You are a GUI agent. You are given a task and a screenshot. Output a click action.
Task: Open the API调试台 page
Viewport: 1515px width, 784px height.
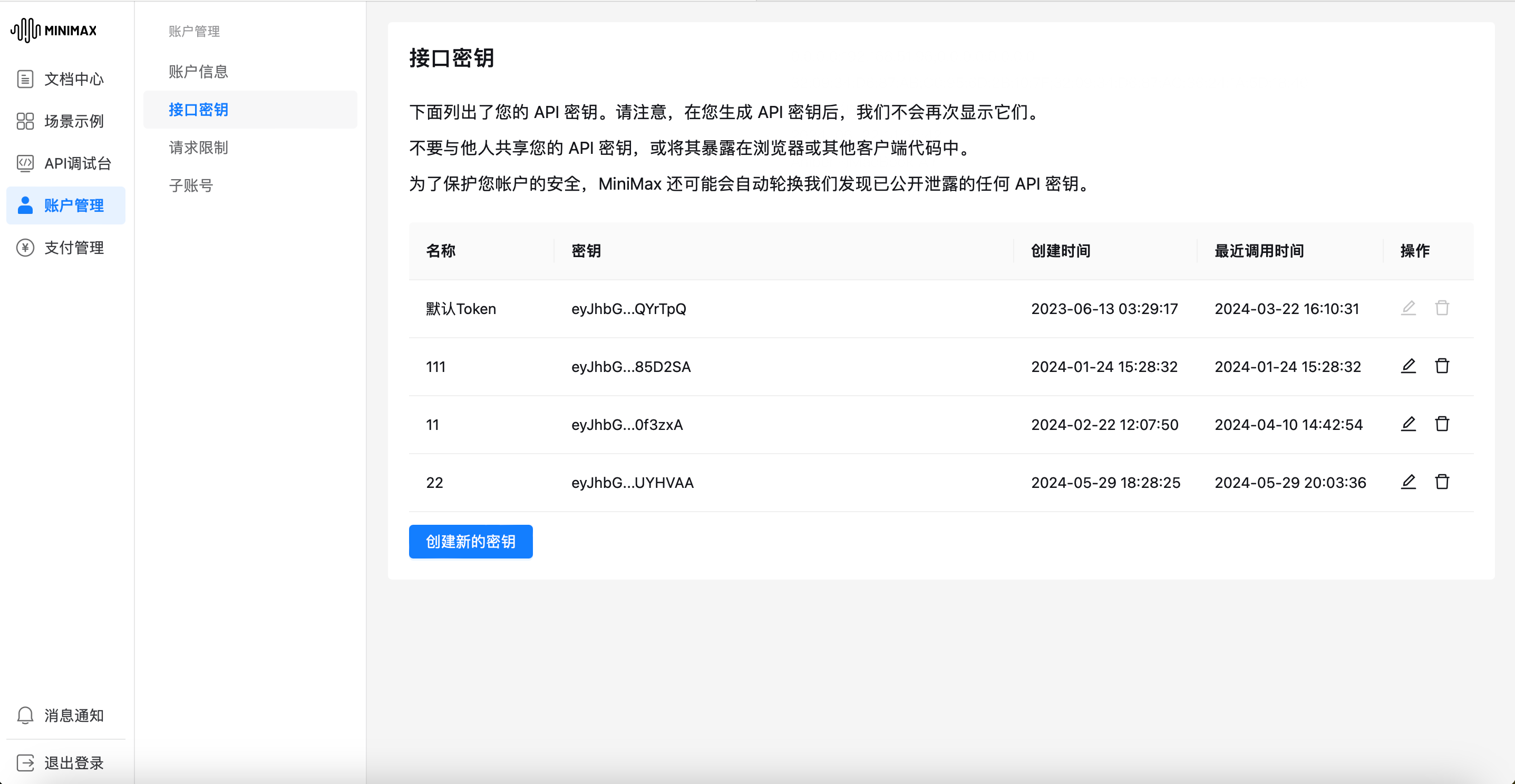[x=66, y=163]
